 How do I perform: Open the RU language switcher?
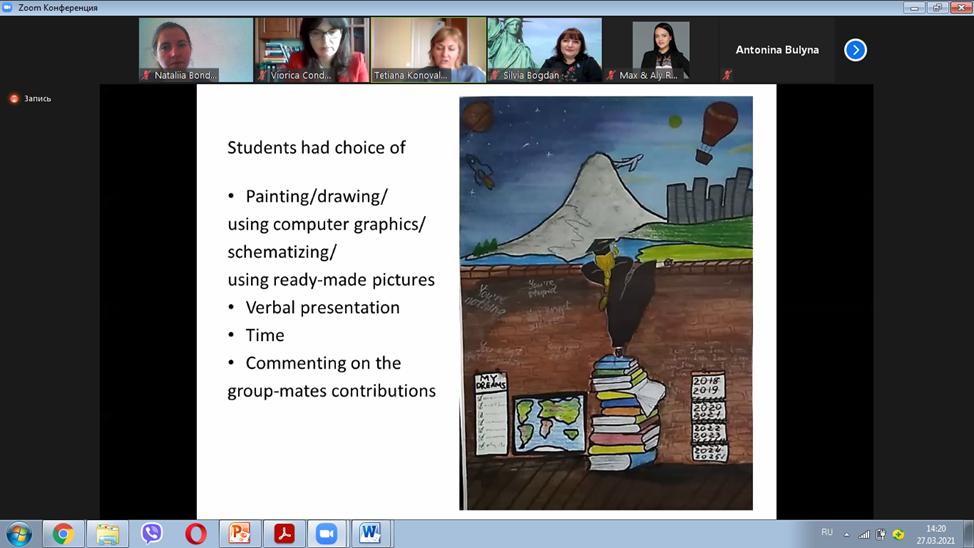coord(826,533)
